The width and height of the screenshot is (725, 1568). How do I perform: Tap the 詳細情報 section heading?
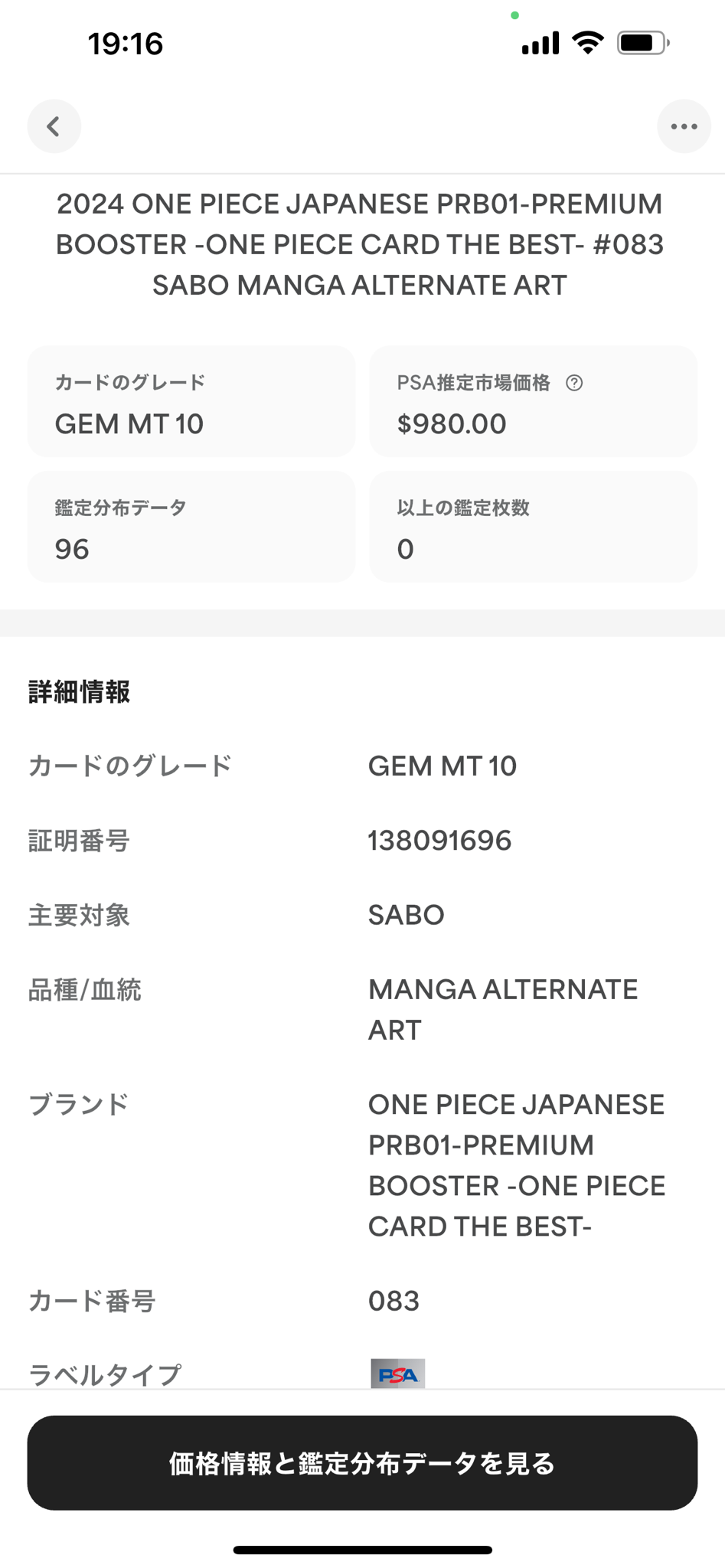tap(80, 691)
